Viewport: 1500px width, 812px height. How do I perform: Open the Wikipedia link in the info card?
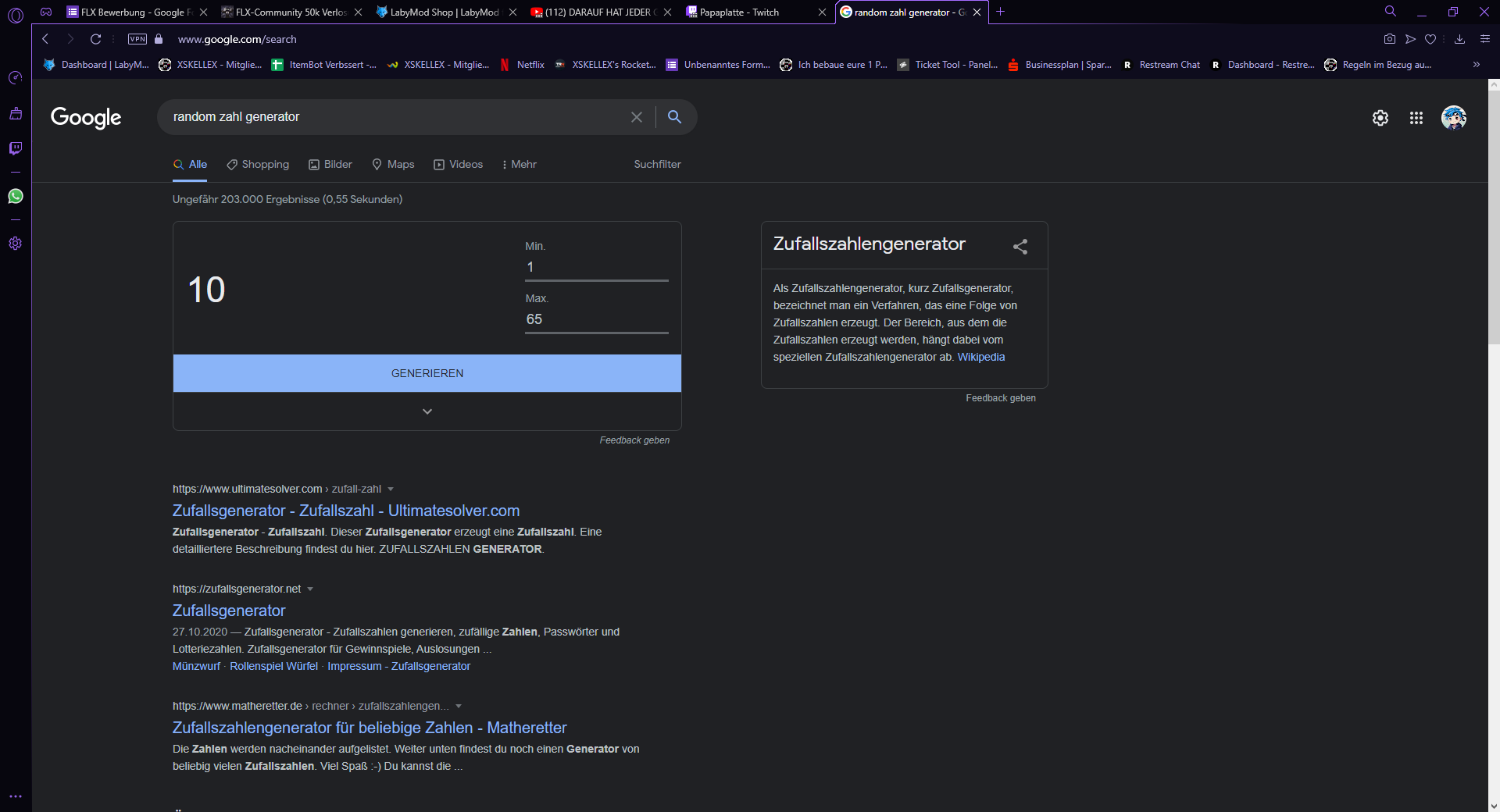point(981,357)
